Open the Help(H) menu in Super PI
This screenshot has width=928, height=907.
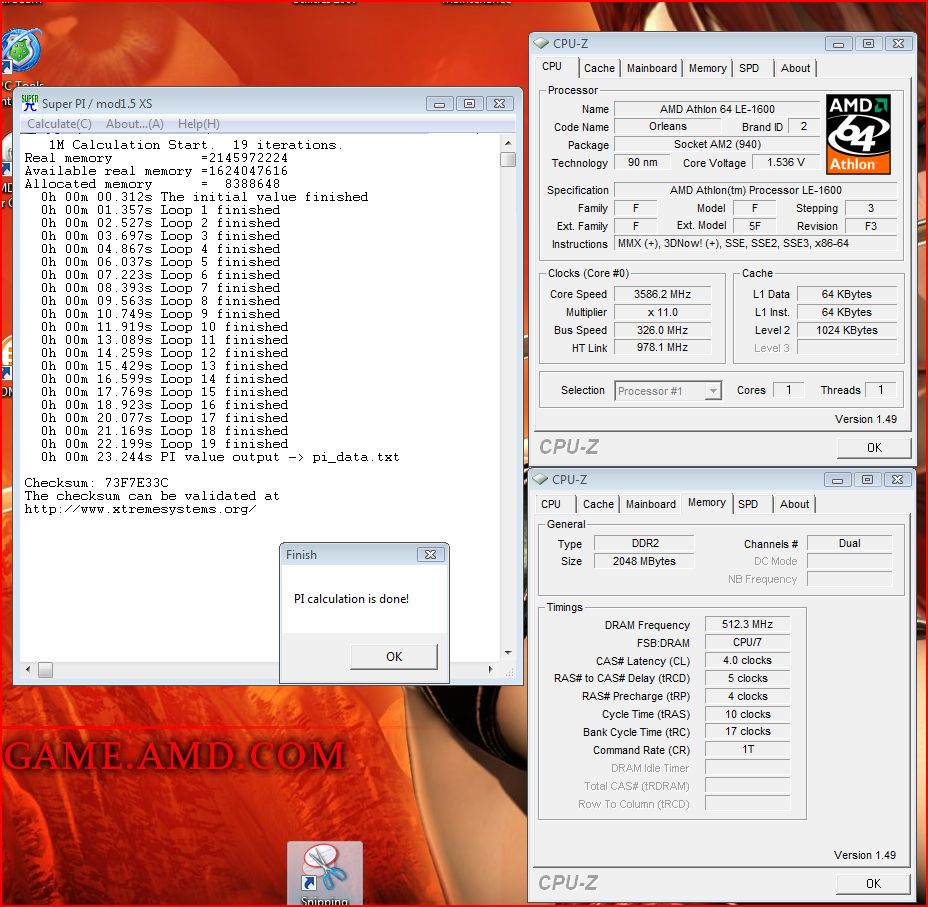pyautogui.click(x=198, y=124)
